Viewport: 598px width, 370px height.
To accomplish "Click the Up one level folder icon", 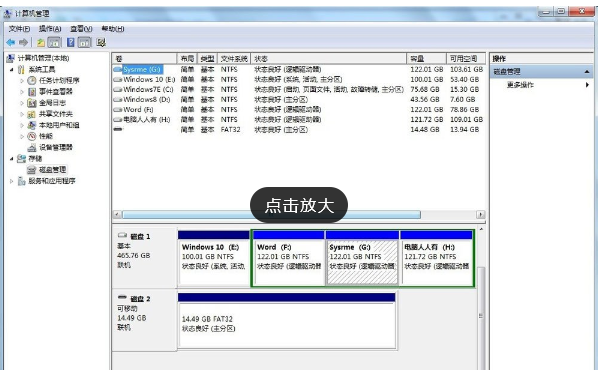I will pyautogui.click(x=41, y=42).
